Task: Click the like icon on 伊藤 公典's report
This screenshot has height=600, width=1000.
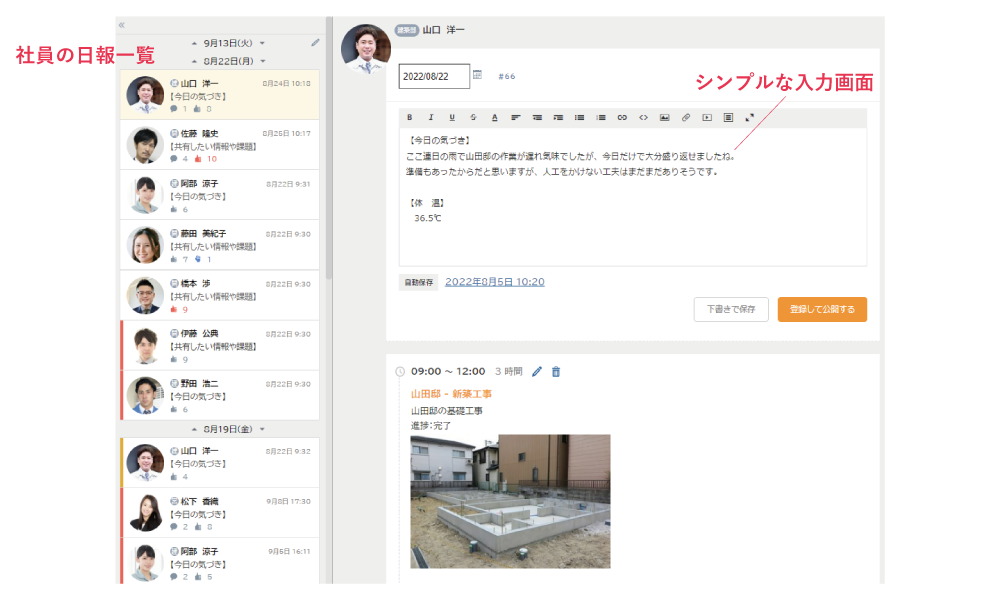Action: click(x=173, y=360)
